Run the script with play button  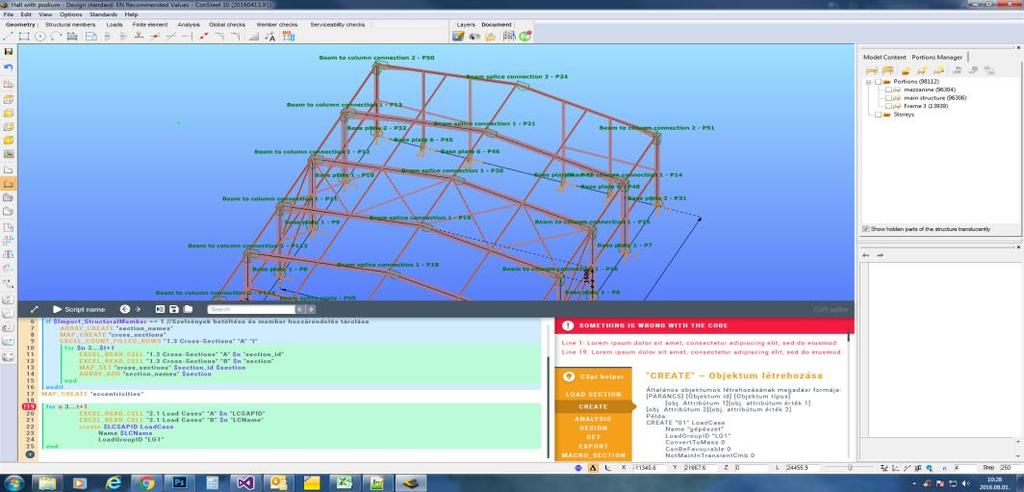click(57, 309)
